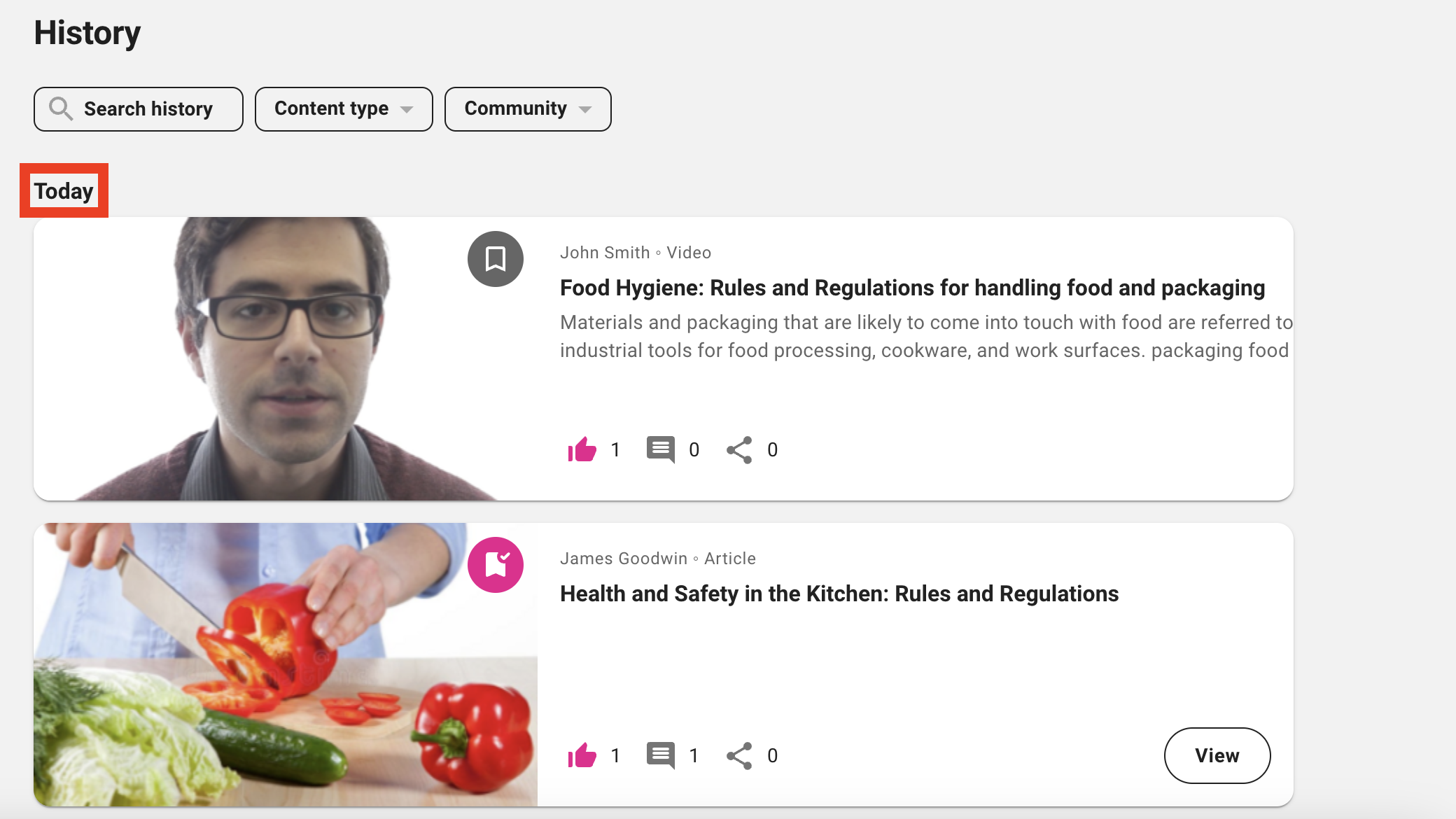1456x819 pixels.
Task: Like the Food Hygiene video
Action: (582, 449)
